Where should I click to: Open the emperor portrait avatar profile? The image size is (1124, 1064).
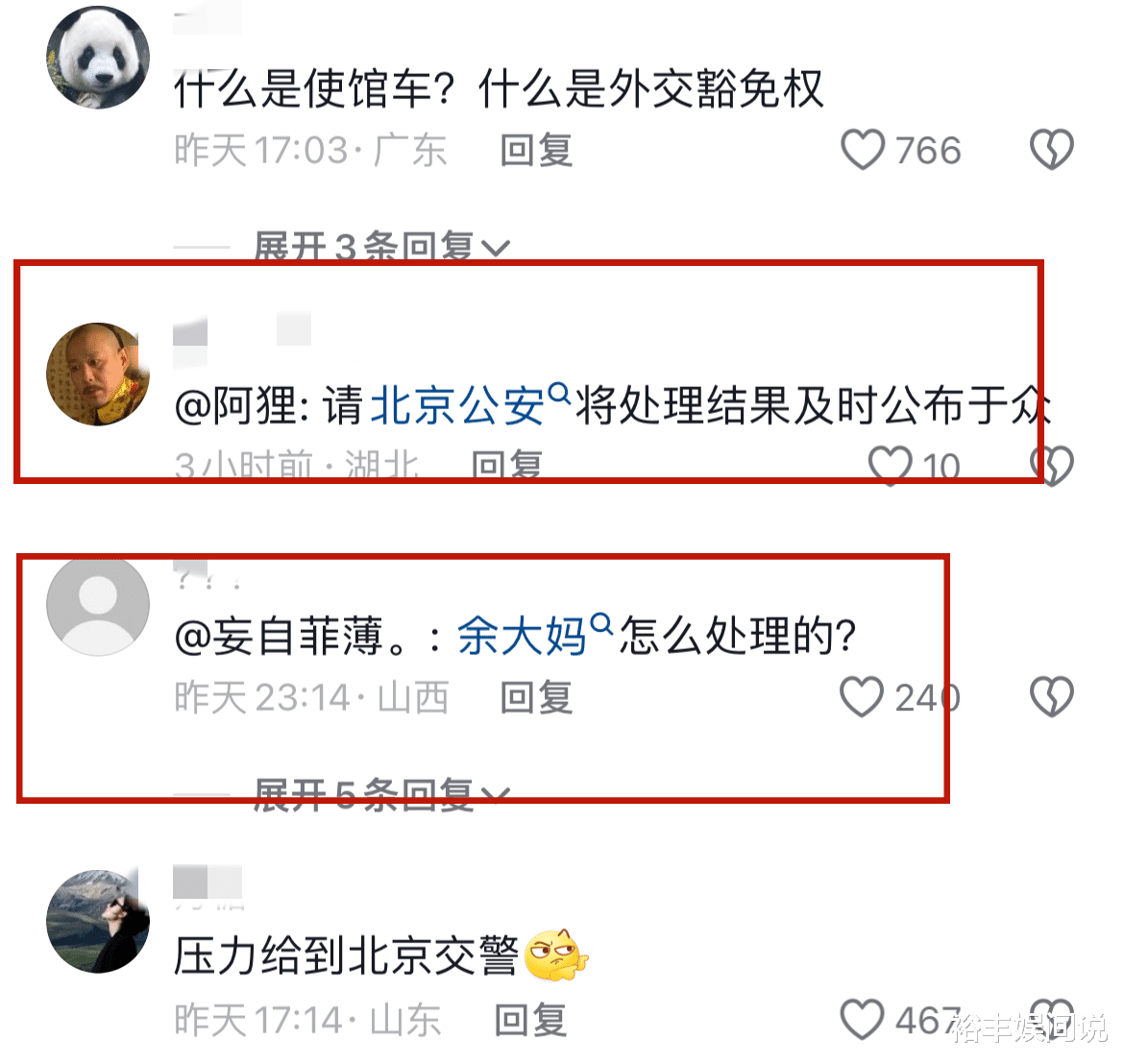click(98, 374)
